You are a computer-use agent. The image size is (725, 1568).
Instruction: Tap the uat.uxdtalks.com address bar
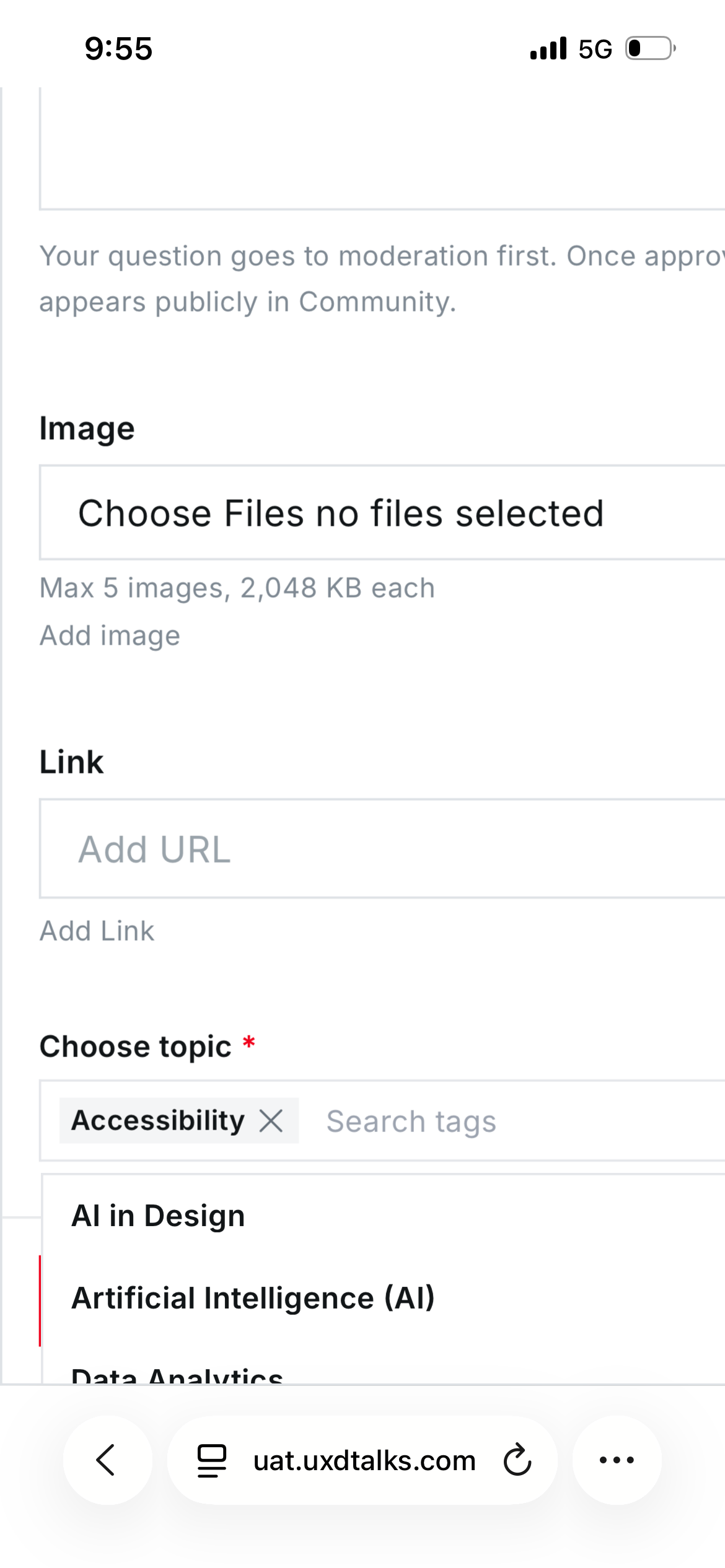point(362,1460)
